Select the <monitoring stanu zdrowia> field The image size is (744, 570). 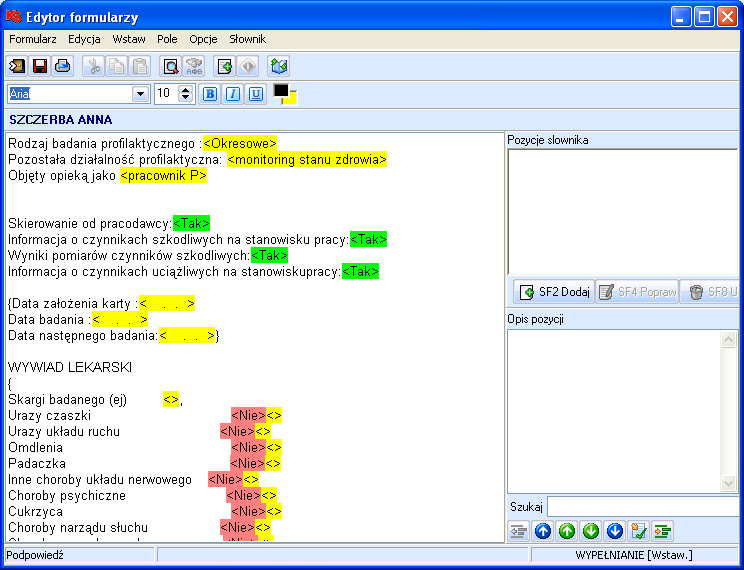[307, 159]
